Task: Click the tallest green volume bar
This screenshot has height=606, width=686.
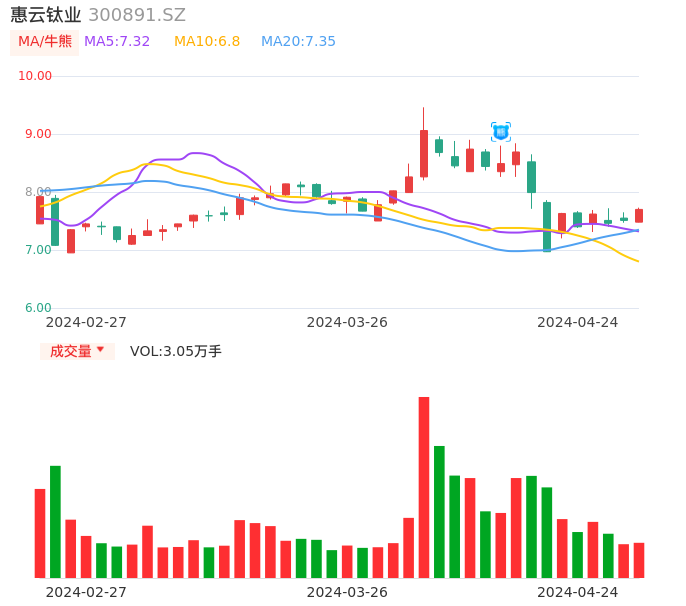Action: pyautogui.click(x=439, y=511)
